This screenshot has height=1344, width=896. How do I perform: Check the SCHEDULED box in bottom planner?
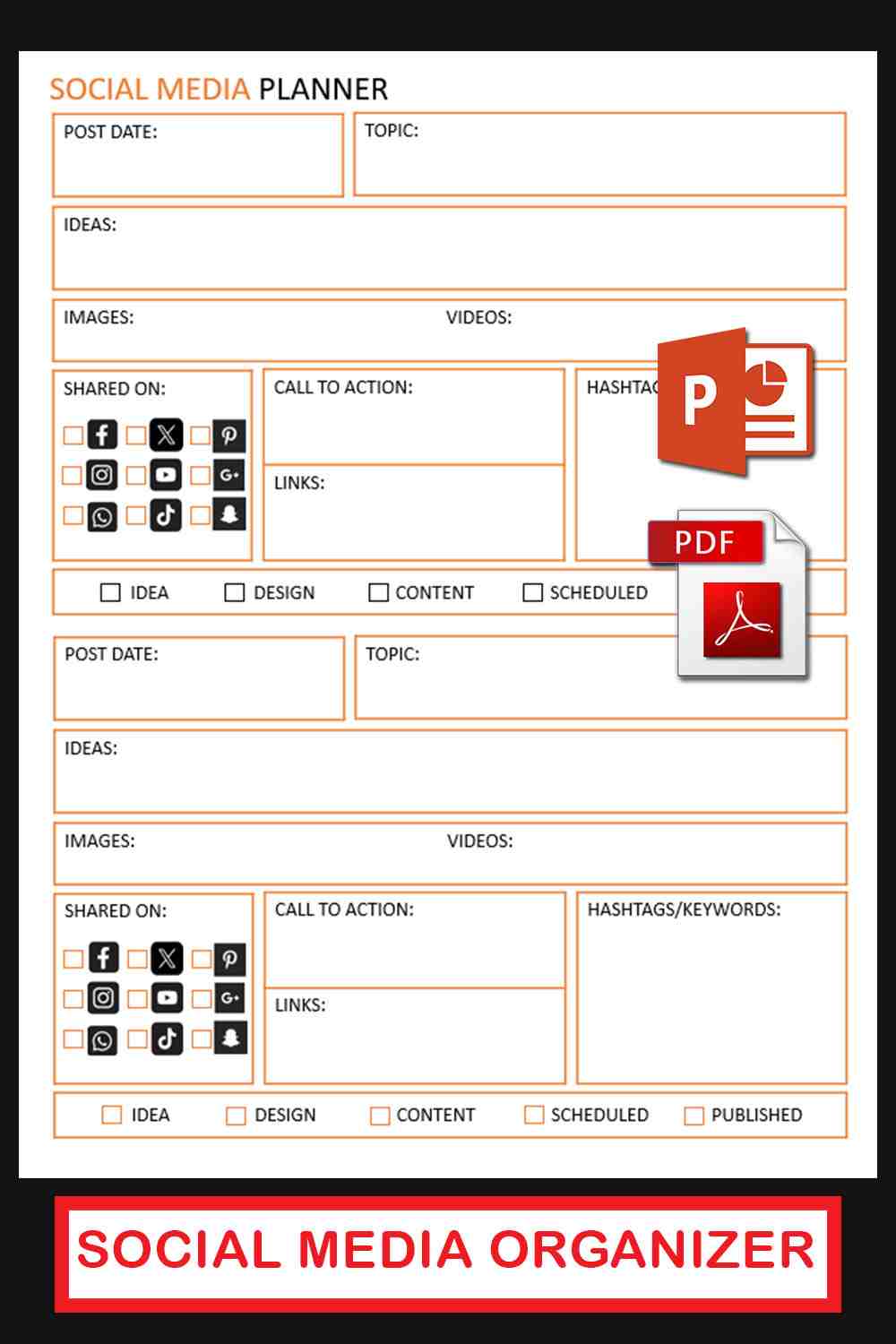click(x=533, y=1115)
